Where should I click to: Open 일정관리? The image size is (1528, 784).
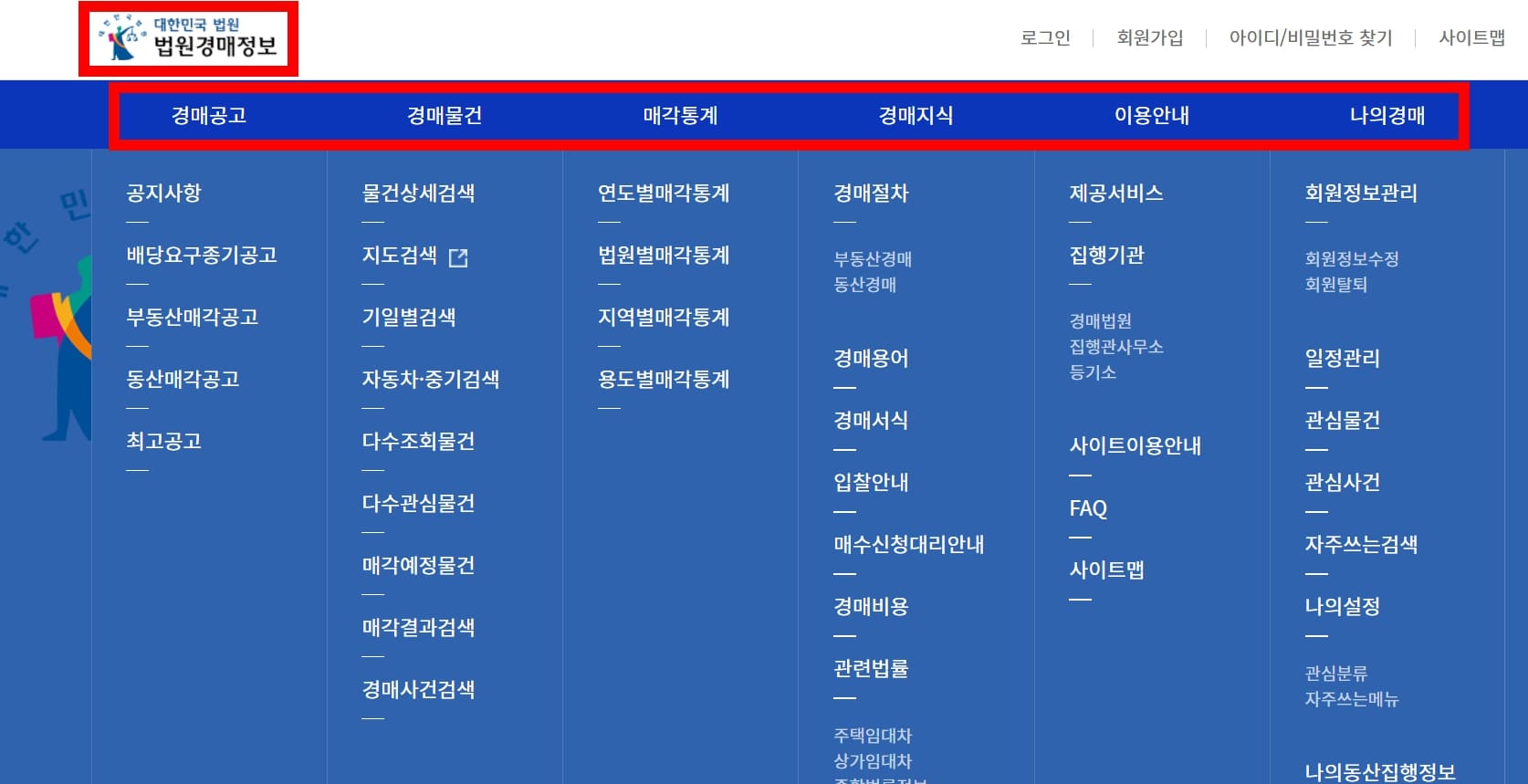click(1342, 358)
